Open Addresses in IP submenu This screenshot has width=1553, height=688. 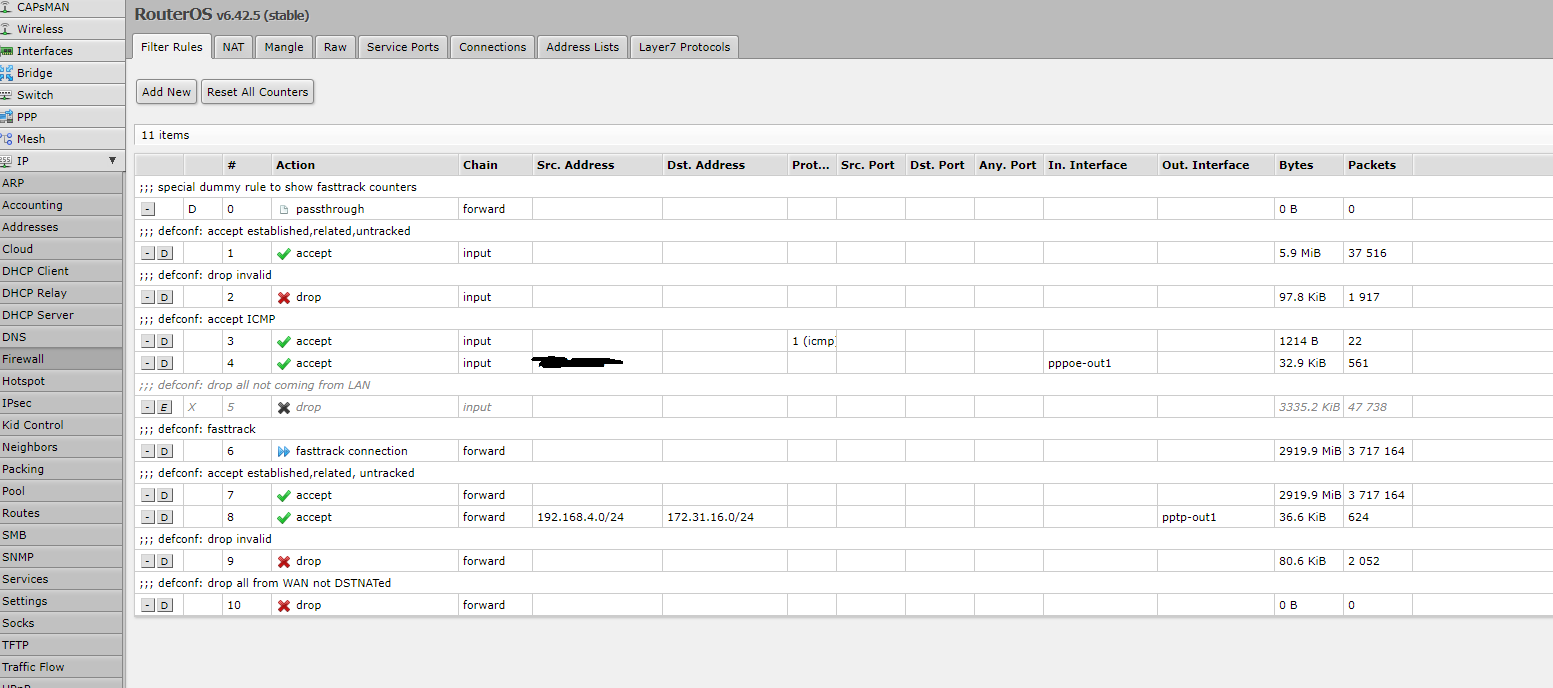(x=62, y=227)
